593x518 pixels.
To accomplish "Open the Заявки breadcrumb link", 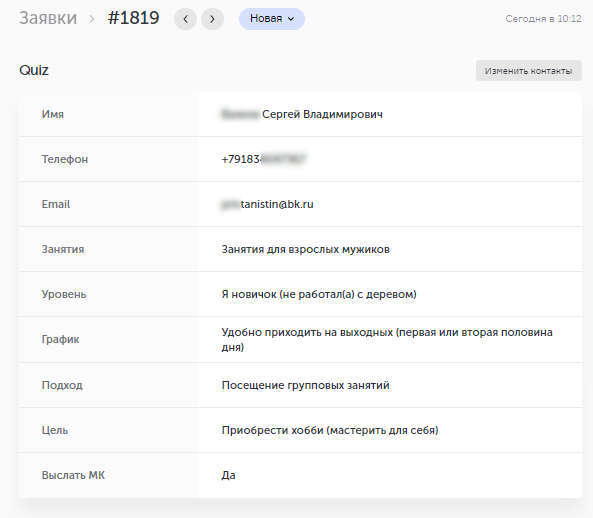I will pyautogui.click(x=48, y=18).
